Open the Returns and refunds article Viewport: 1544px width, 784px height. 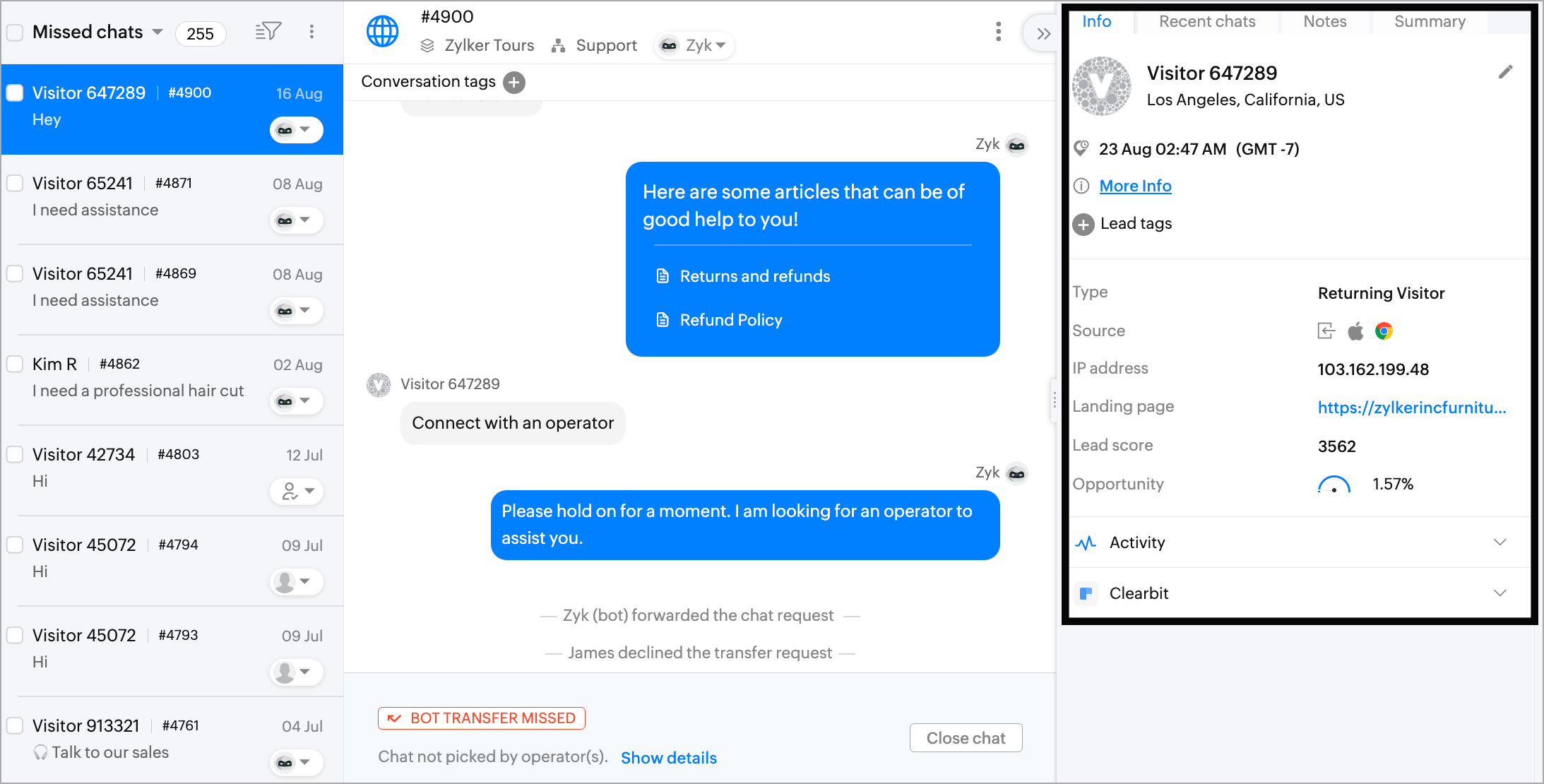pos(754,276)
